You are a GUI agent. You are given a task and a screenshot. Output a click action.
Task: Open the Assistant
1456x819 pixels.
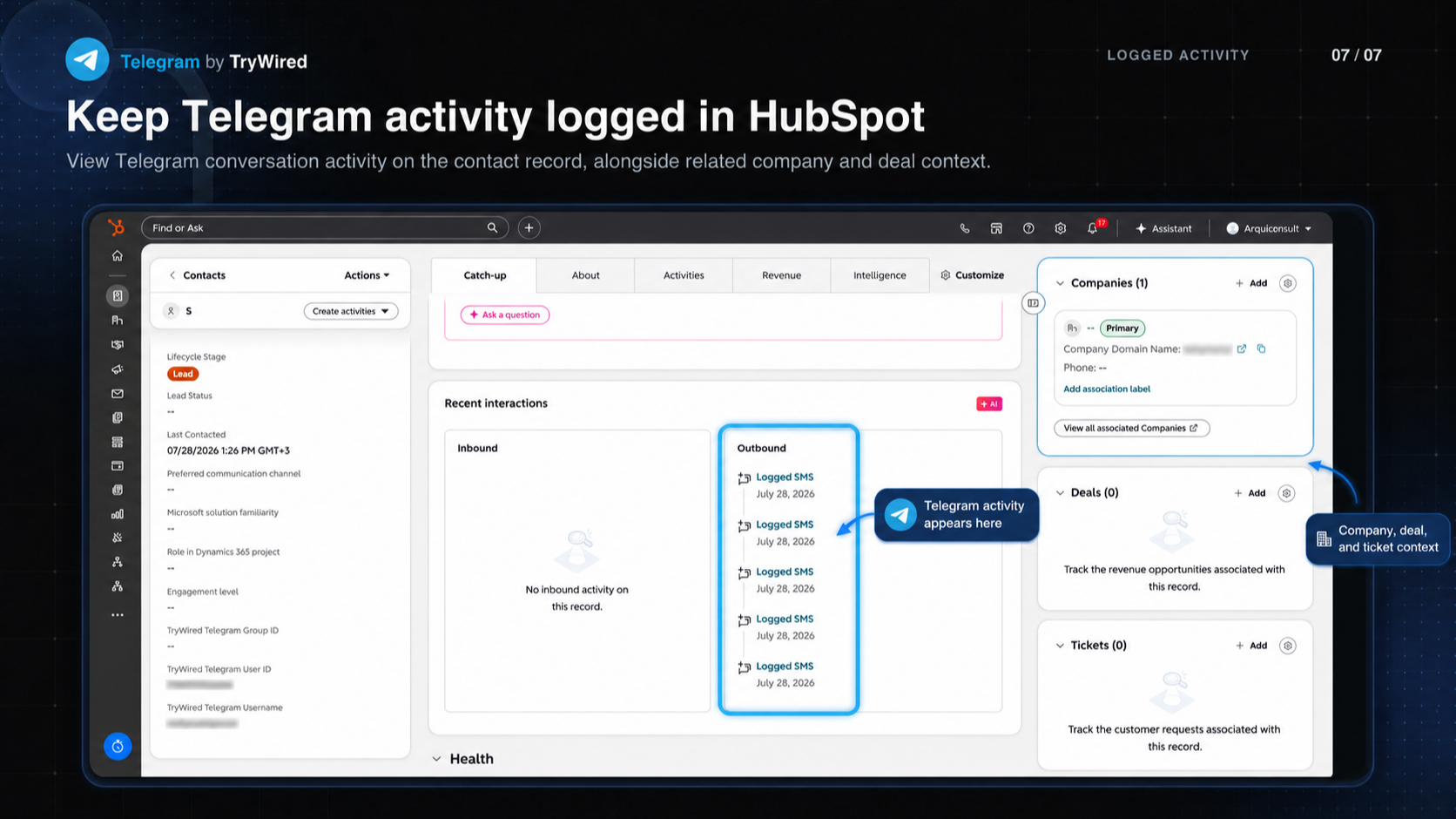tap(1163, 228)
